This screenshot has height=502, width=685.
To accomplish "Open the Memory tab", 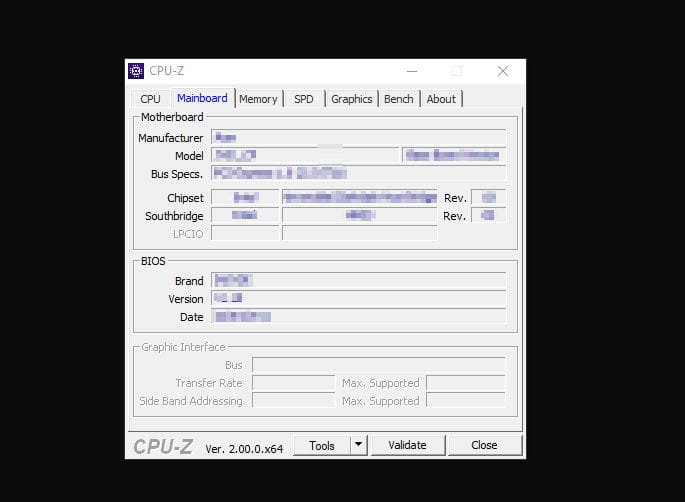I will 258,99.
